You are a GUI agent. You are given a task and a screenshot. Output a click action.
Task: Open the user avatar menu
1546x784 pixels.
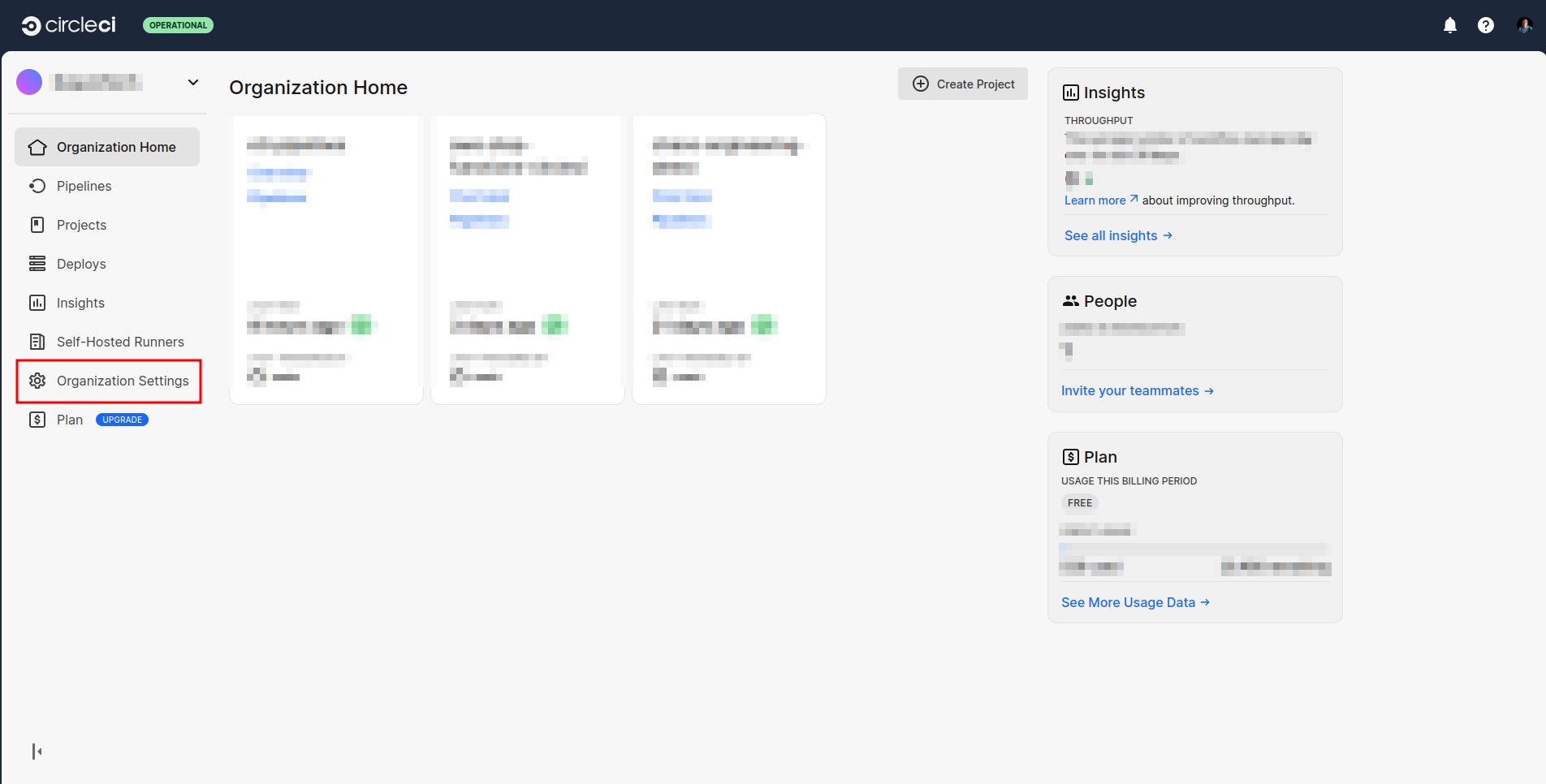[1522, 25]
